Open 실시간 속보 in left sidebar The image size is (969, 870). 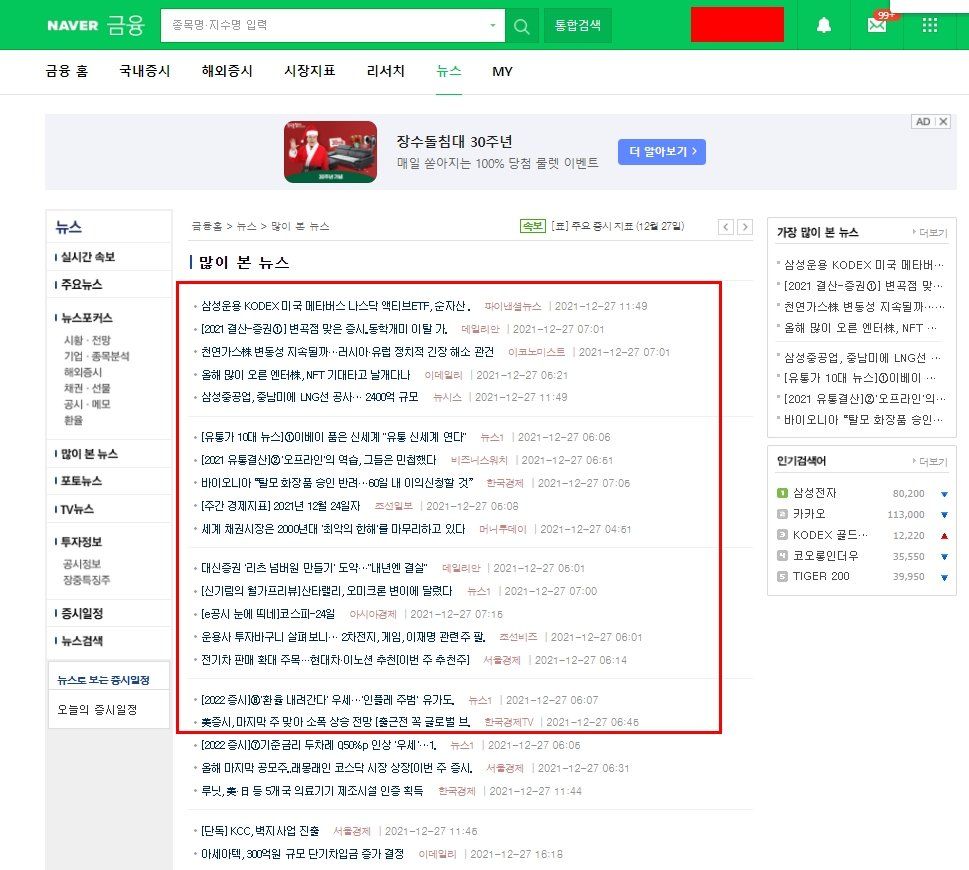88,257
